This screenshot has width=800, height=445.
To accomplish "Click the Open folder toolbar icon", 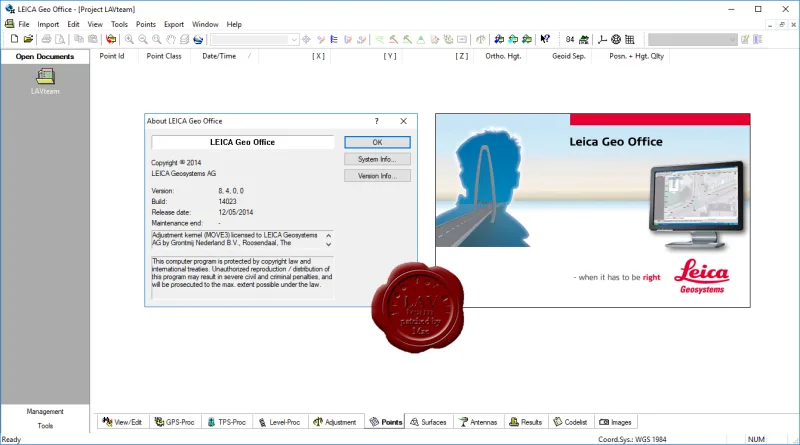I will (x=28, y=39).
